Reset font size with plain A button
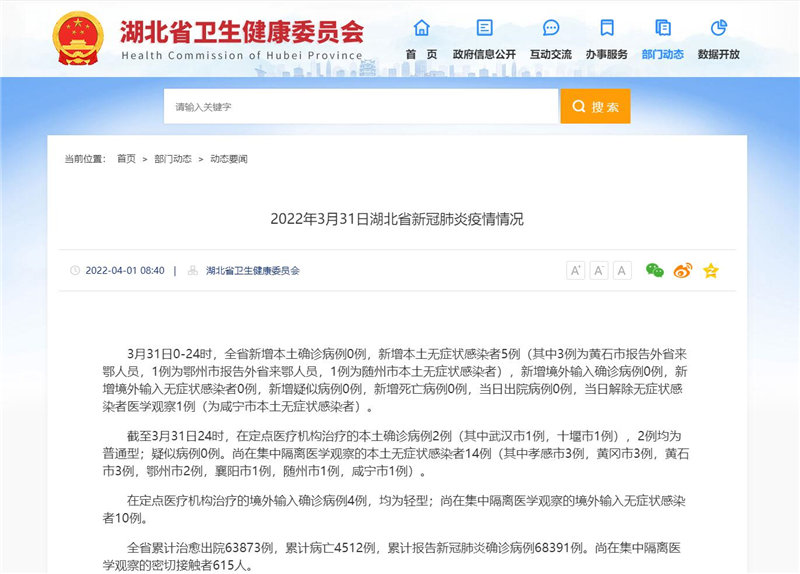This screenshot has width=800, height=574. [622, 270]
